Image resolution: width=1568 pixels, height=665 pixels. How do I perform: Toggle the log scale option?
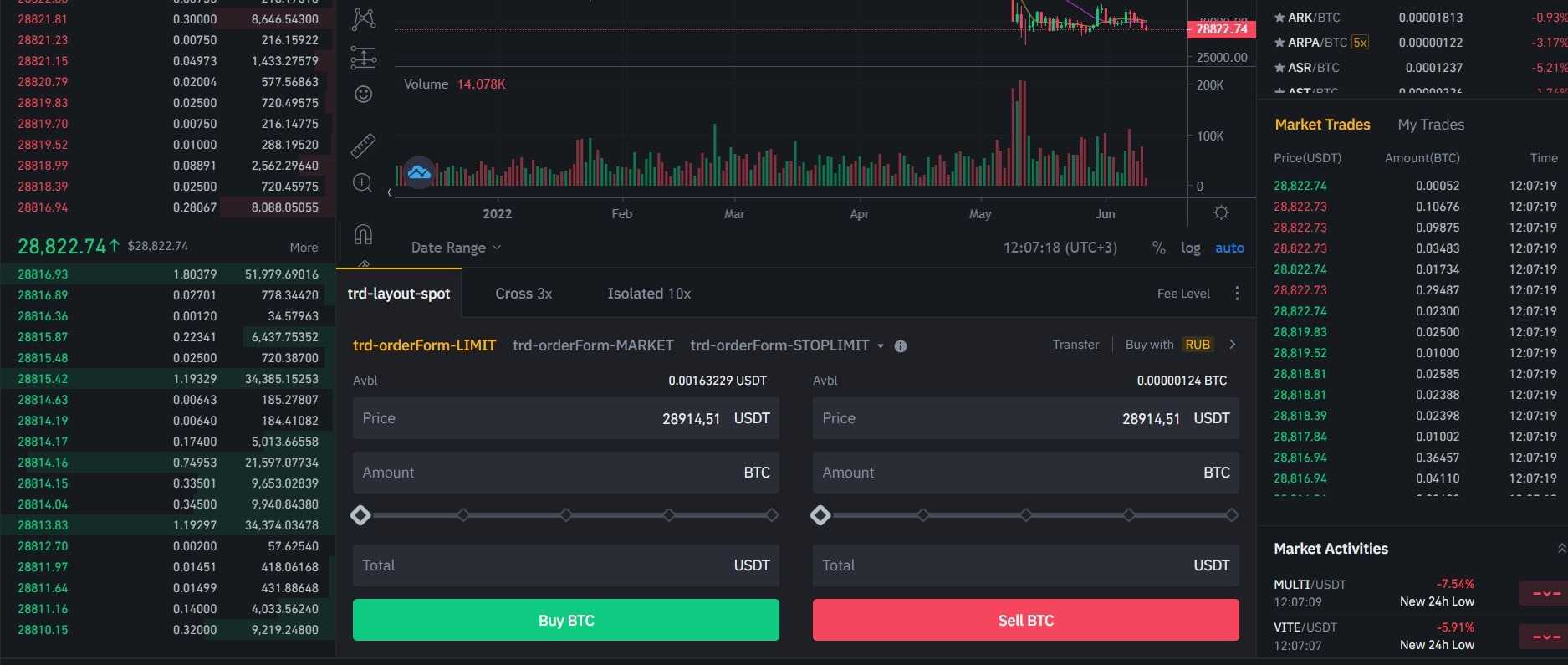point(1190,248)
